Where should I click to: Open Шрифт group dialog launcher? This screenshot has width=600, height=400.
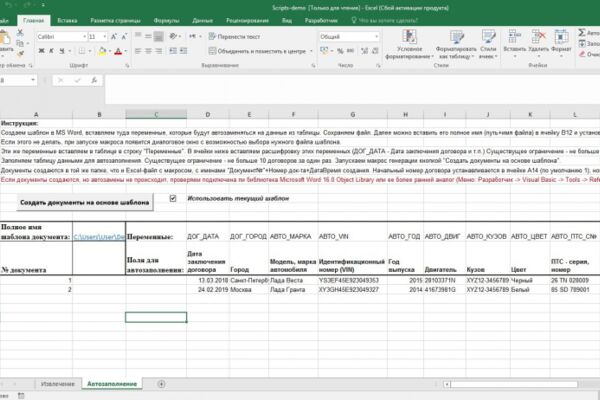coord(127,66)
